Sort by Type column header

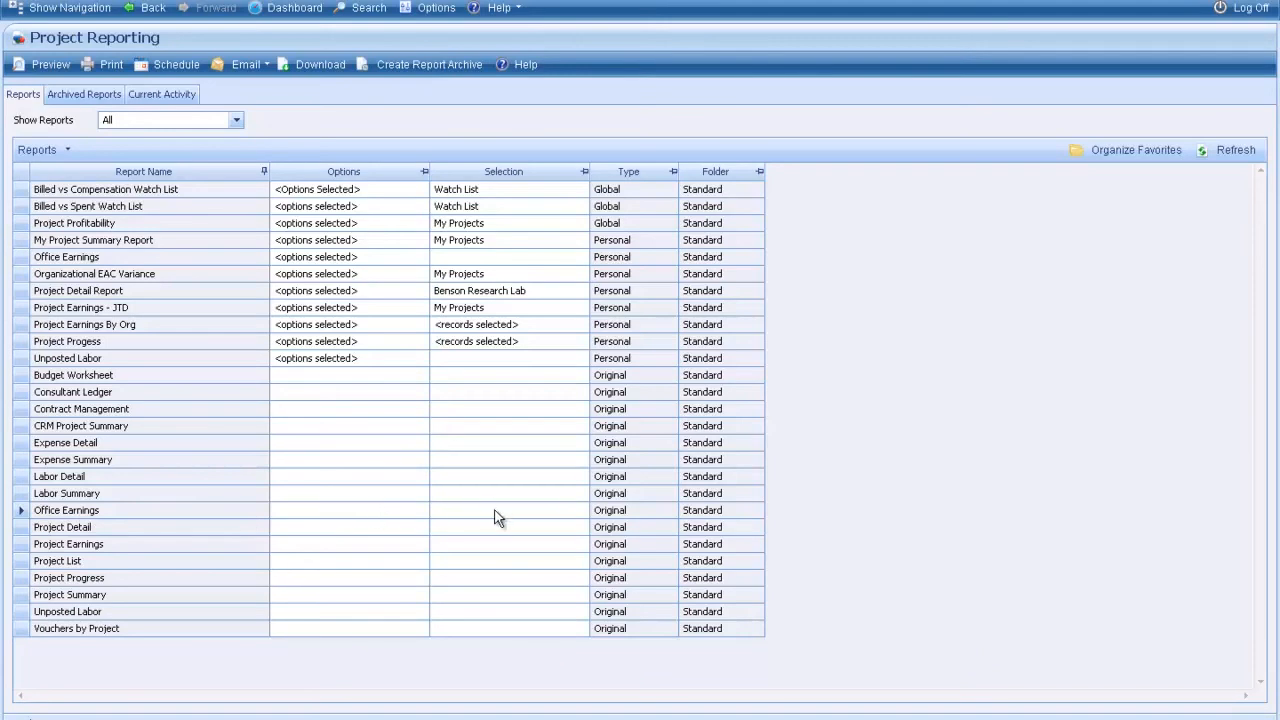[629, 171]
